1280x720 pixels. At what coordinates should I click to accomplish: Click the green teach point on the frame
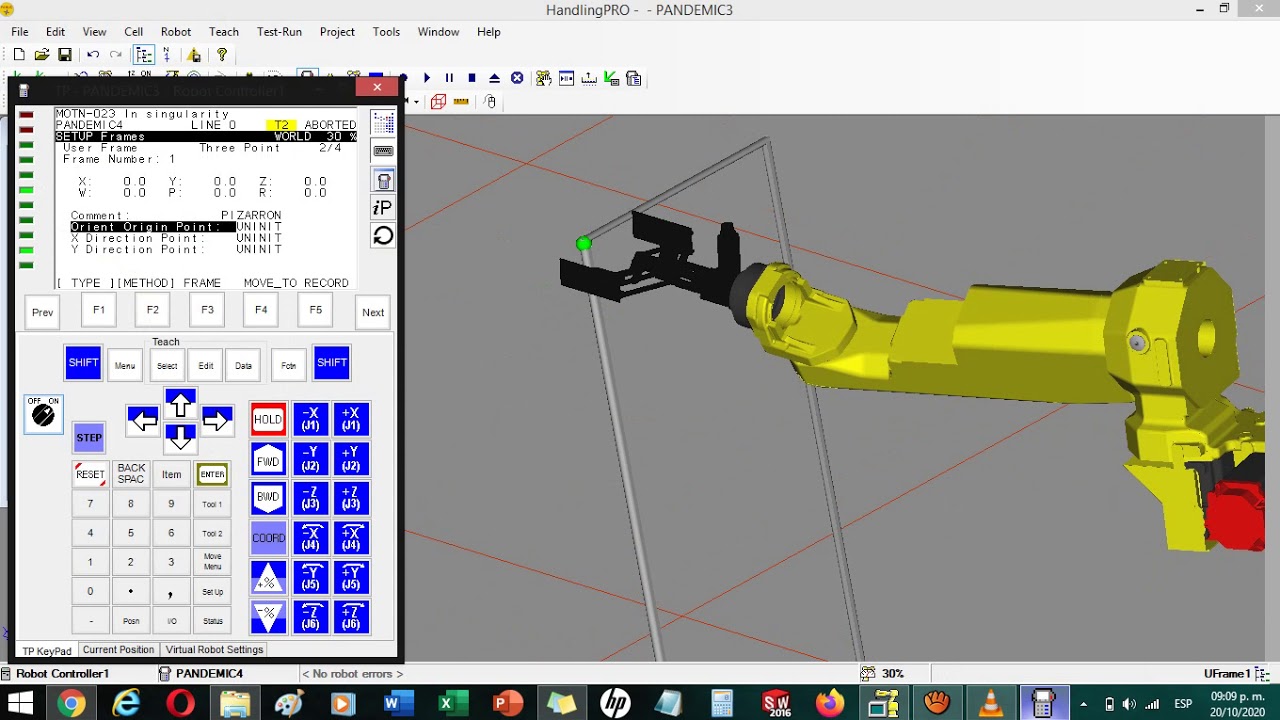[584, 243]
